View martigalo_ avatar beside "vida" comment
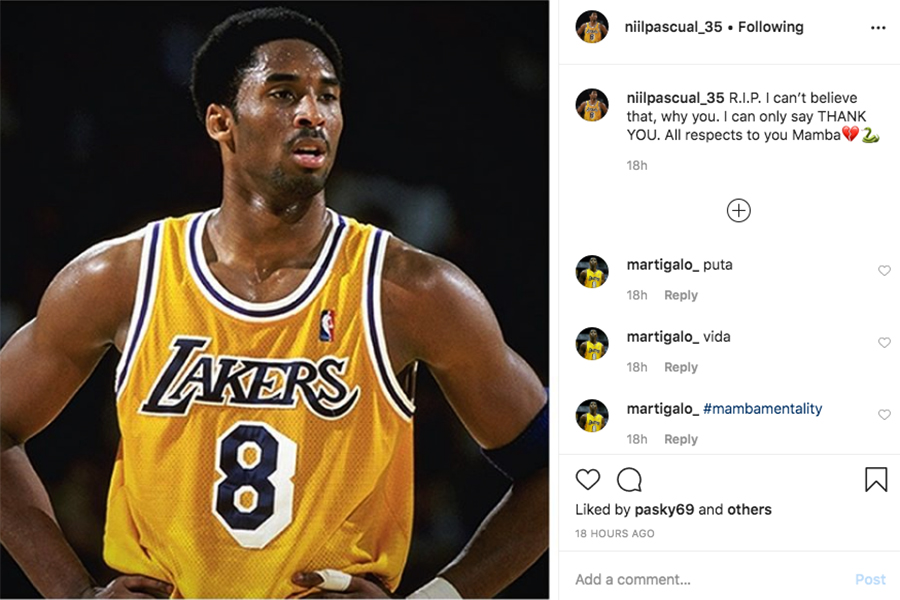Screen dimensions: 900x600 coord(592,344)
